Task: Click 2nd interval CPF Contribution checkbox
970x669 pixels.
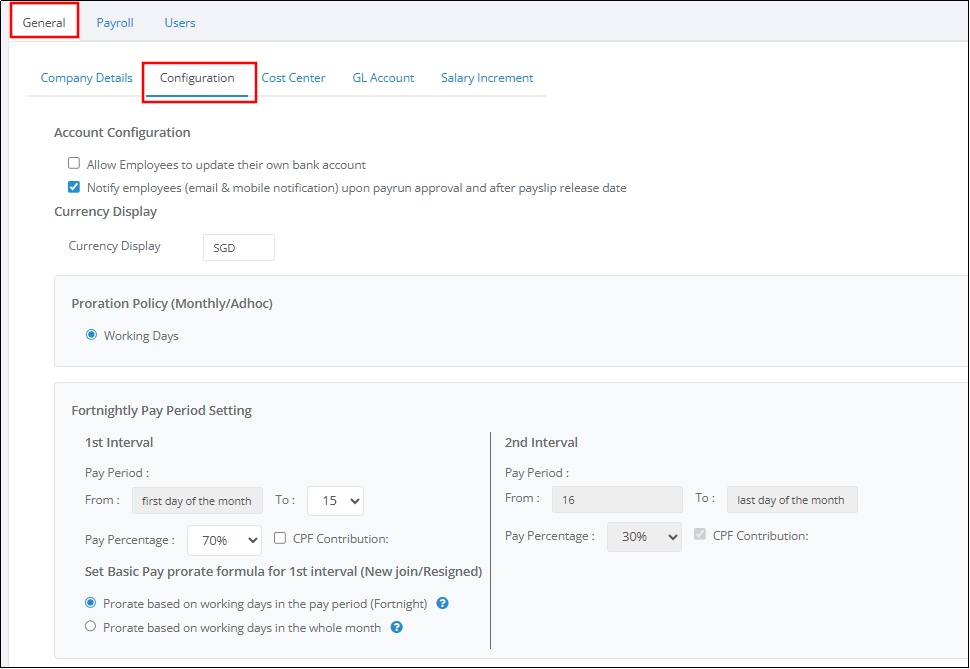Action: (x=700, y=534)
